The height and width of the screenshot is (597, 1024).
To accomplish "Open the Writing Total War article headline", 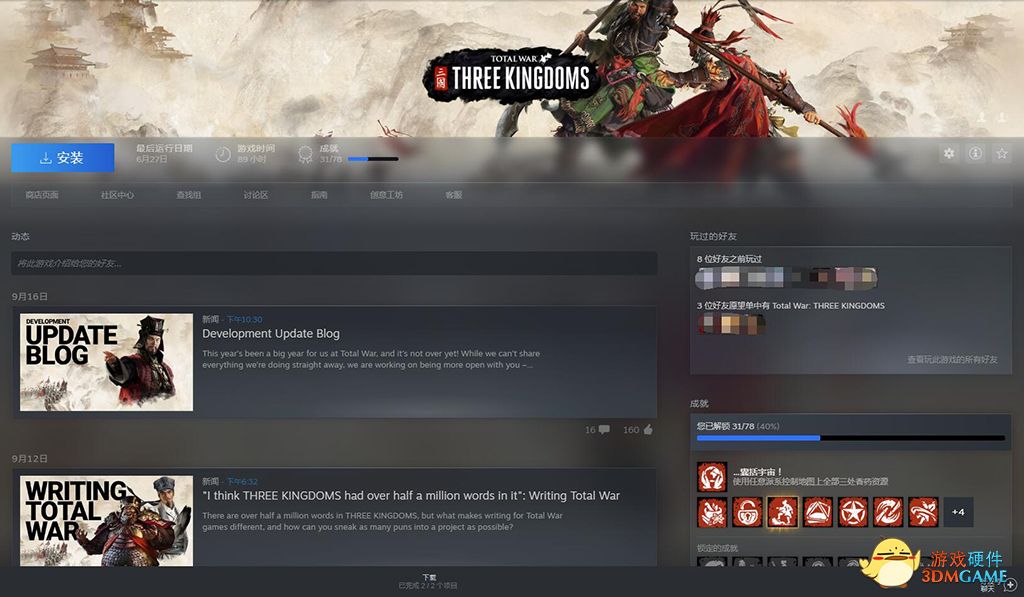I will (411, 496).
